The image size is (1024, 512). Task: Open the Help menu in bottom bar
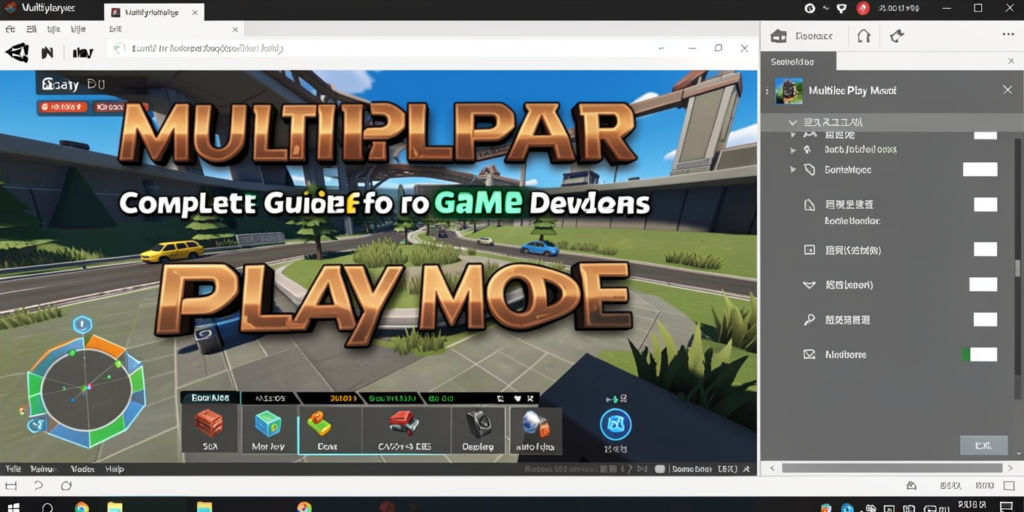point(114,469)
